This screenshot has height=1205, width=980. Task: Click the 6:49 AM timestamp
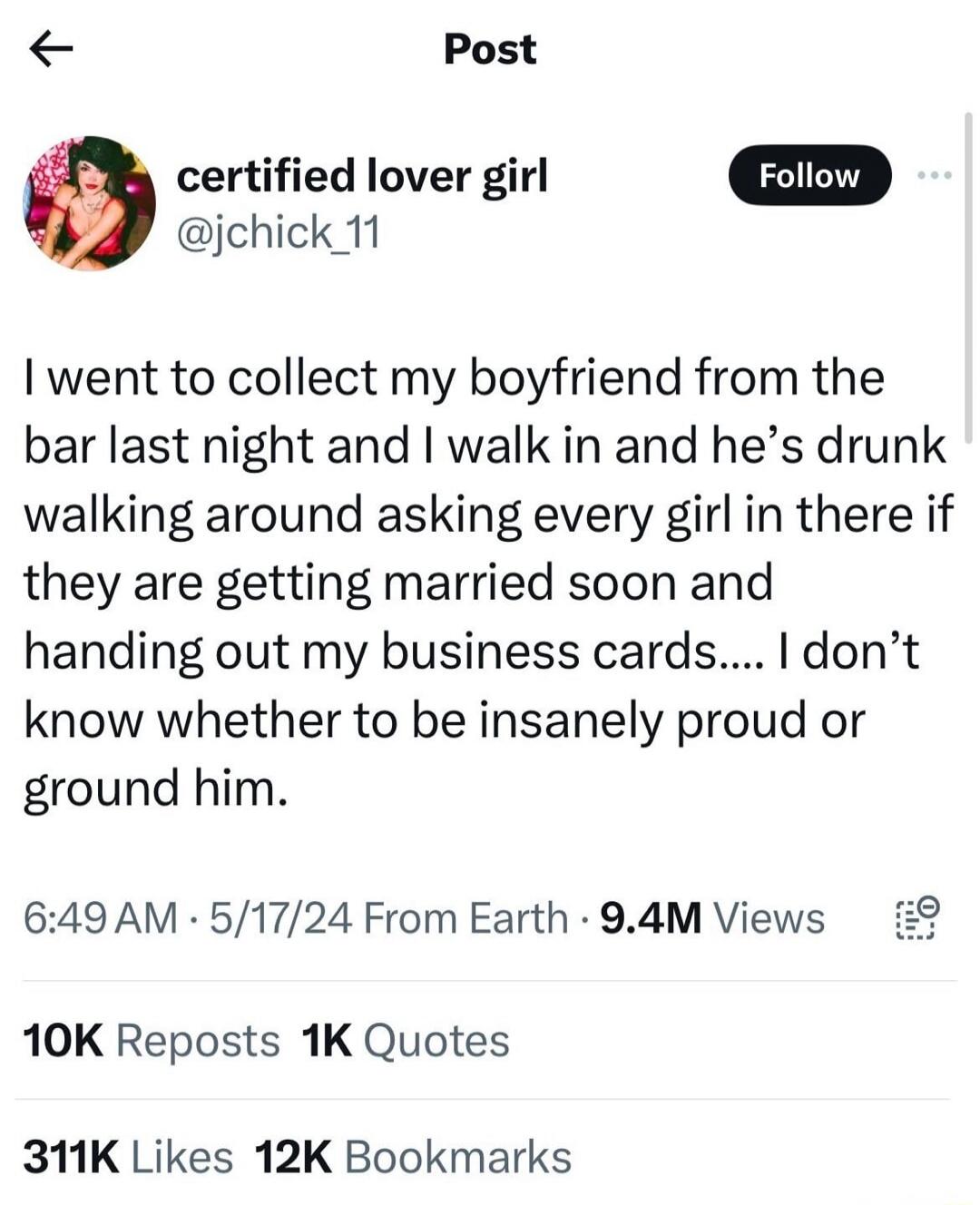103,916
